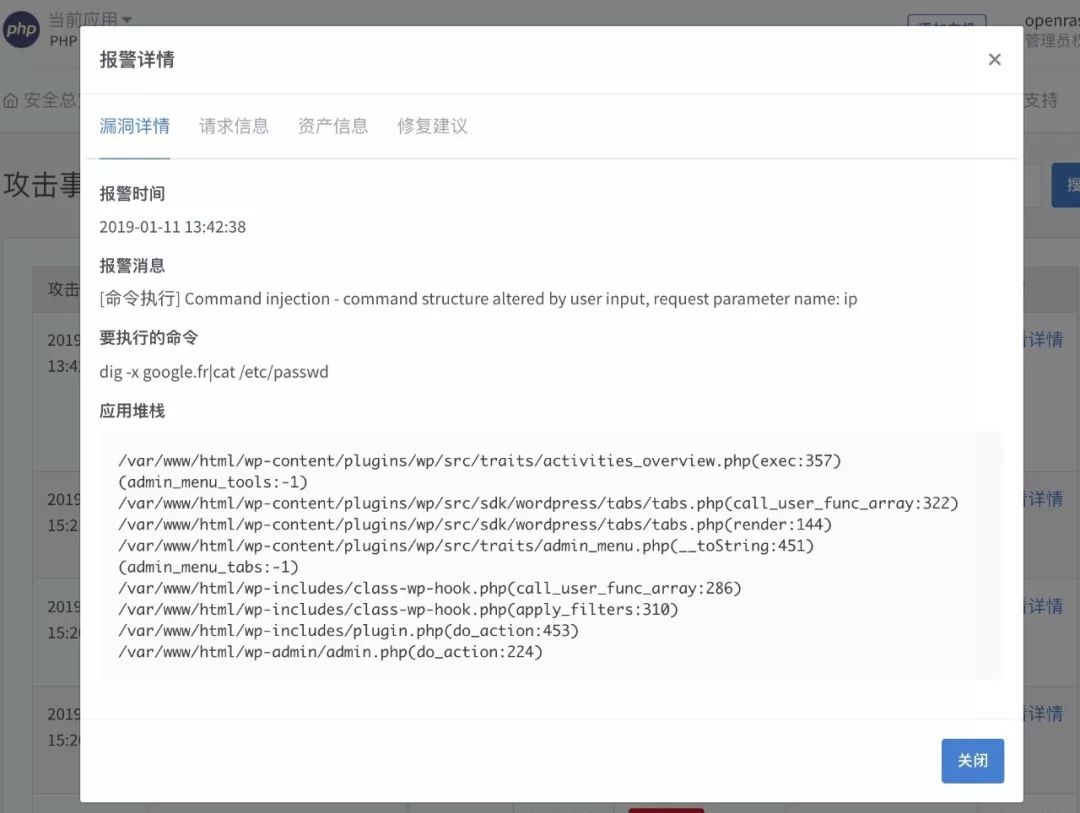Open the 支持 navigation item
The width and height of the screenshot is (1080, 813).
point(1041,100)
